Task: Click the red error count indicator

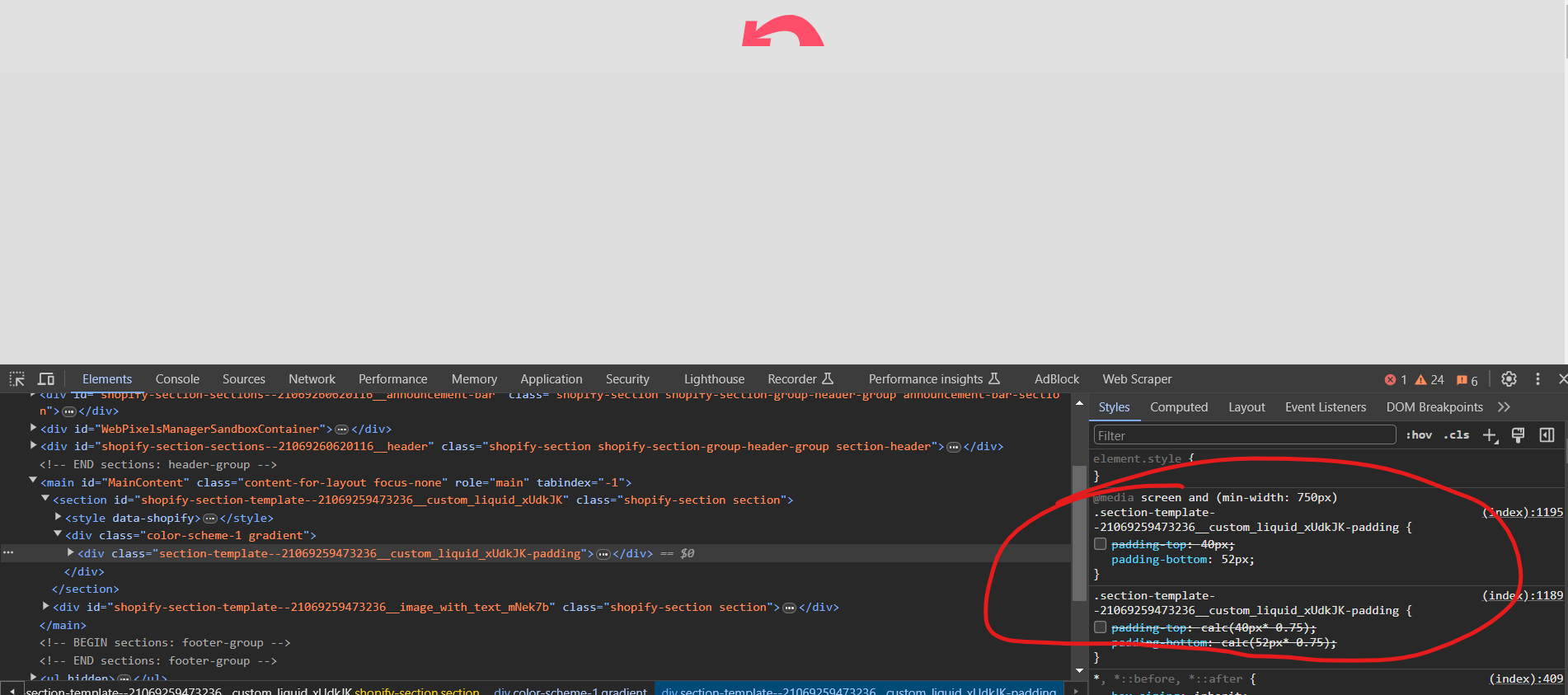Action: click(1396, 380)
